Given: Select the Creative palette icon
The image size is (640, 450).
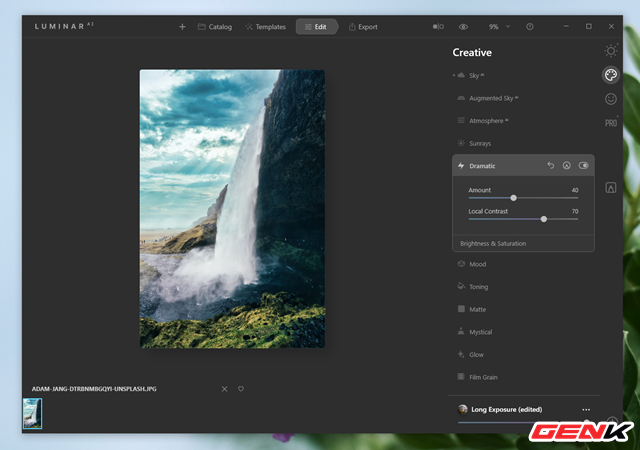Looking at the screenshot, I should 611,75.
